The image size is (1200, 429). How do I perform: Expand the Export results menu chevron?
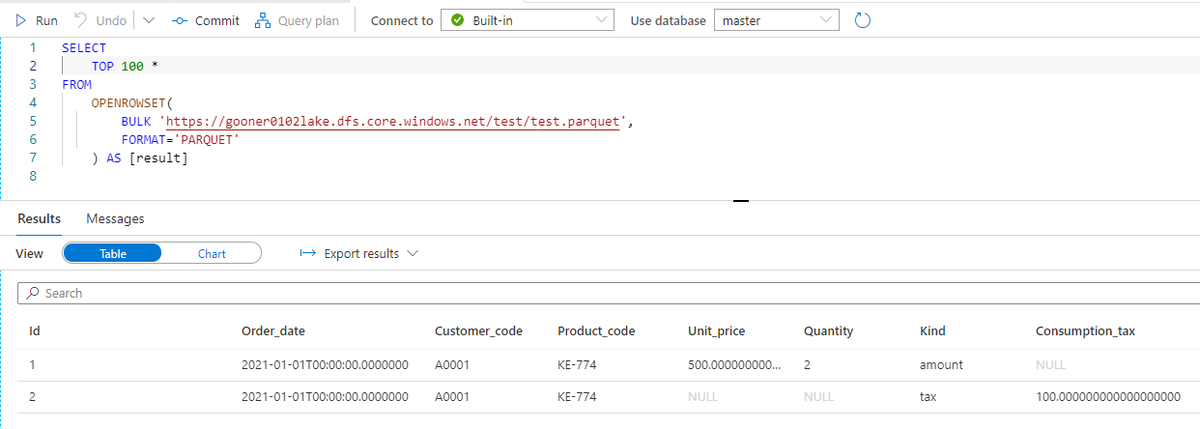(x=412, y=253)
